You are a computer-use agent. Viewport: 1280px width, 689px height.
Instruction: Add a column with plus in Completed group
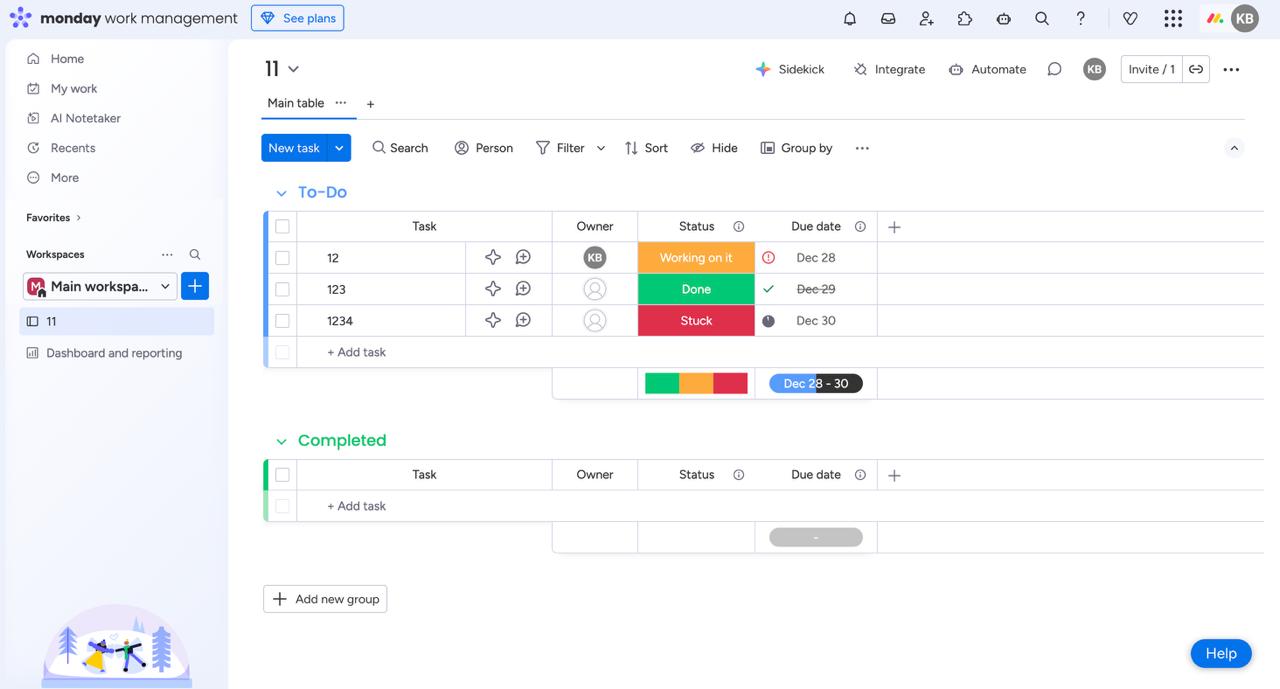[894, 475]
